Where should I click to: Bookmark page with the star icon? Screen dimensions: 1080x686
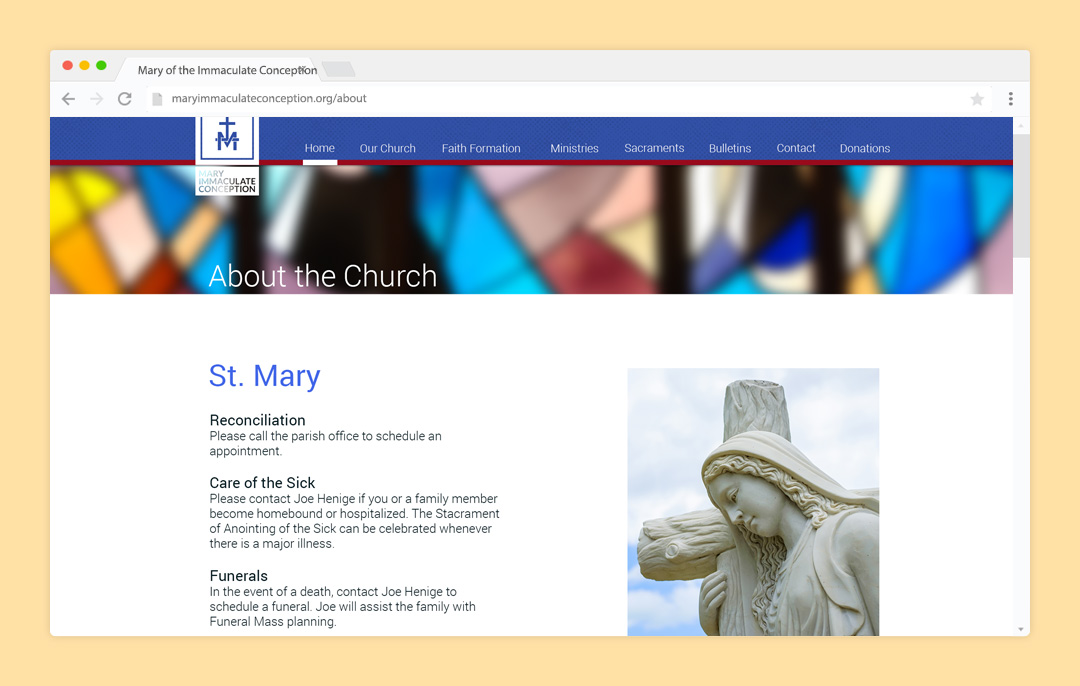[x=977, y=99]
